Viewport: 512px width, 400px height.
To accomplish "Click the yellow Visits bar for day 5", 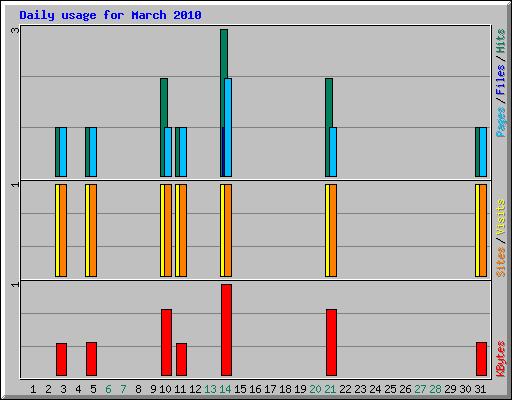I will click(87, 230).
